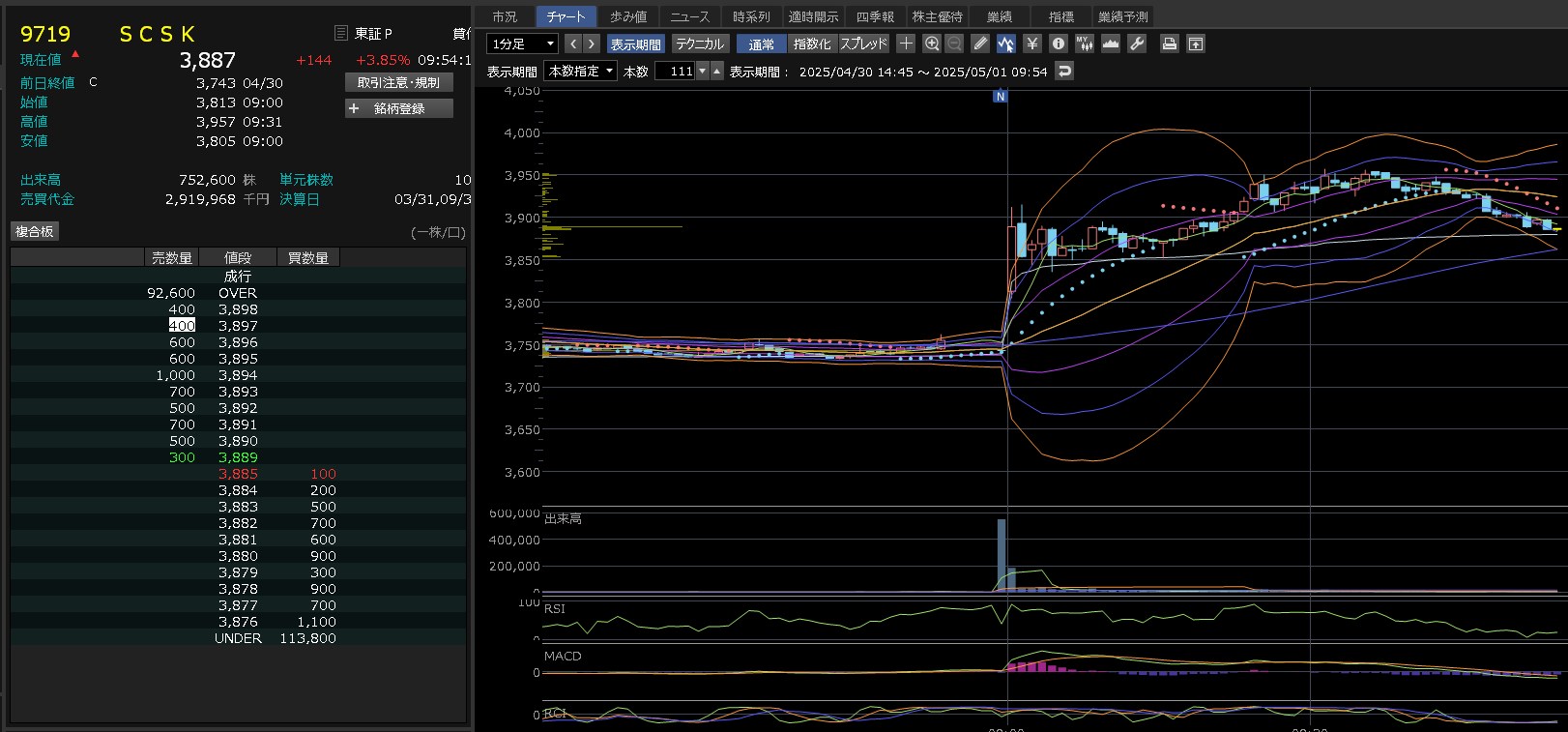Switch to チャート tab
Screen dimensions: 1568x732
coord(566,16)
